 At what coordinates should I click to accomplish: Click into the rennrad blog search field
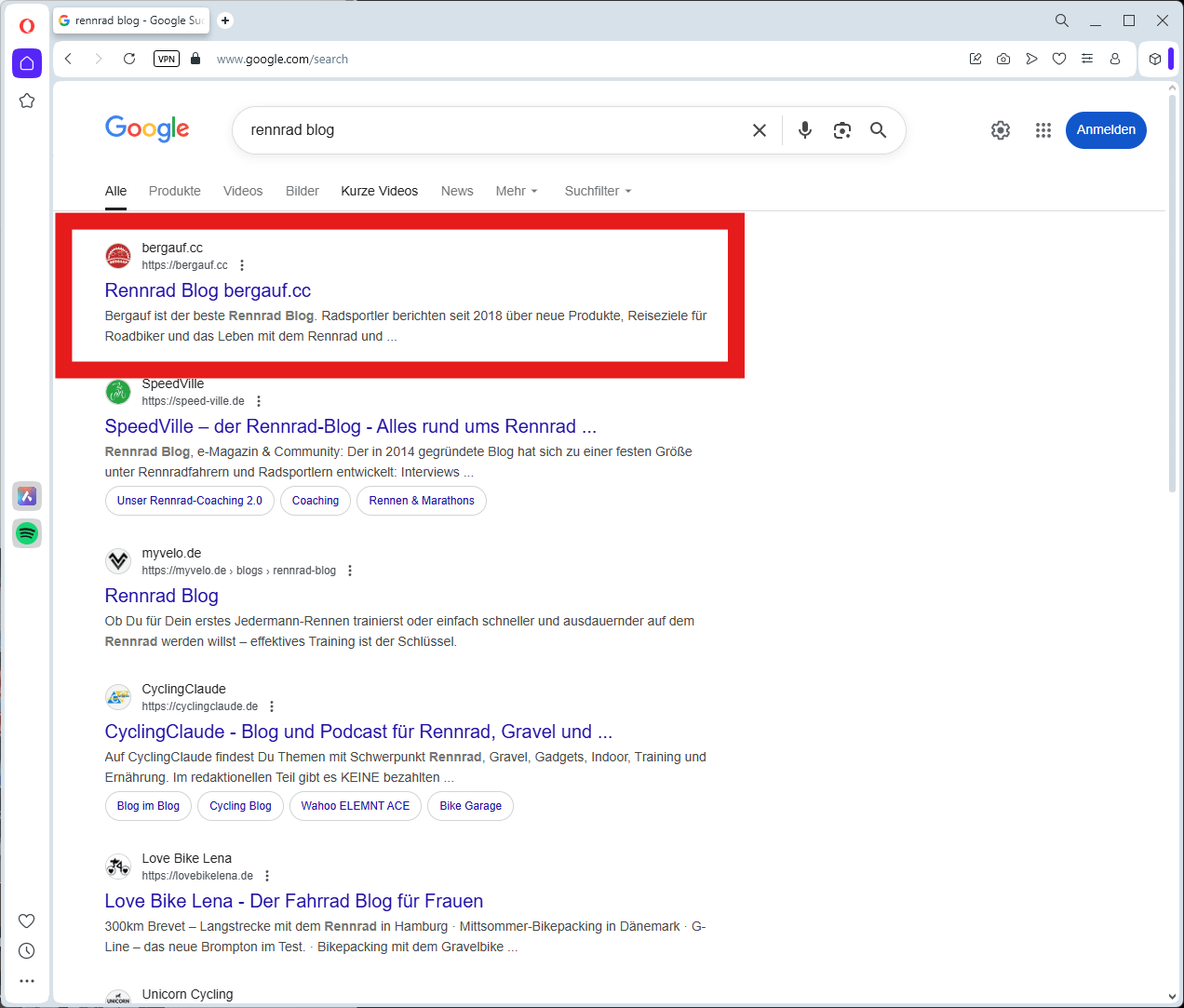(x=493, y=130)
